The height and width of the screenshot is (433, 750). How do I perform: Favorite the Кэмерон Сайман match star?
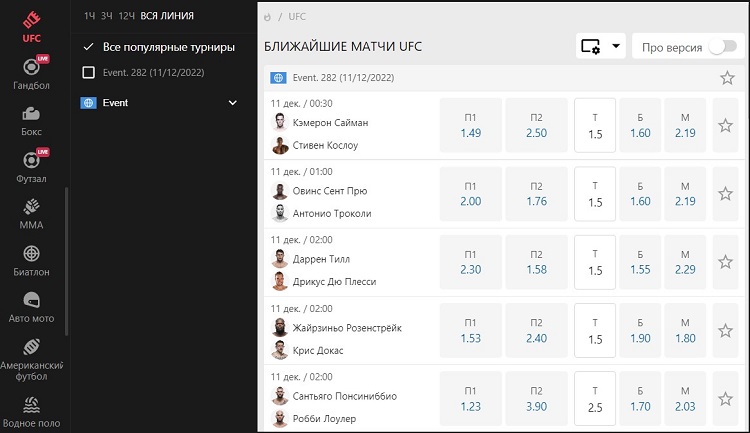coord(726,126)
